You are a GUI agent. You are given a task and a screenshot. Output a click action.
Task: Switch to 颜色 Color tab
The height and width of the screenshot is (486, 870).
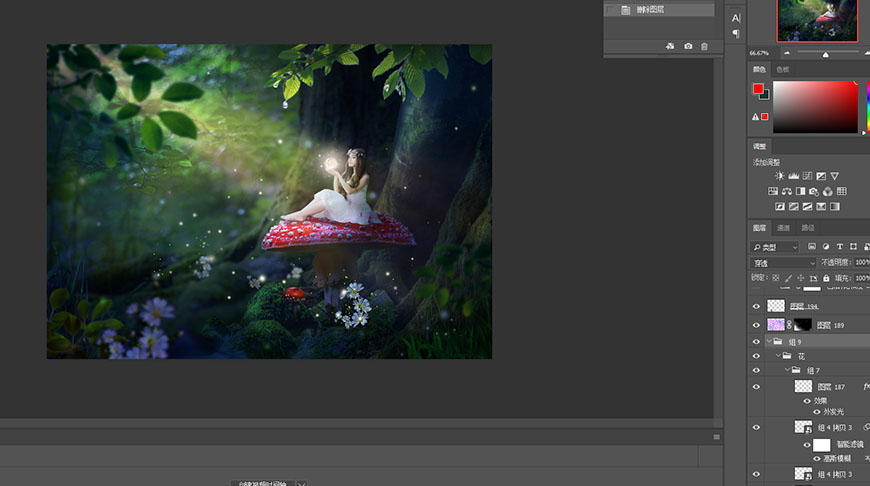tap(759, 69)
